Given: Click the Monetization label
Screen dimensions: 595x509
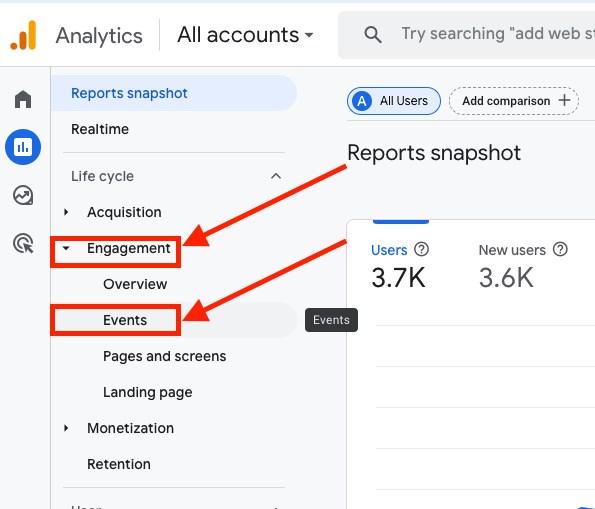Looking at the screenshot, I should coord(130,428).
